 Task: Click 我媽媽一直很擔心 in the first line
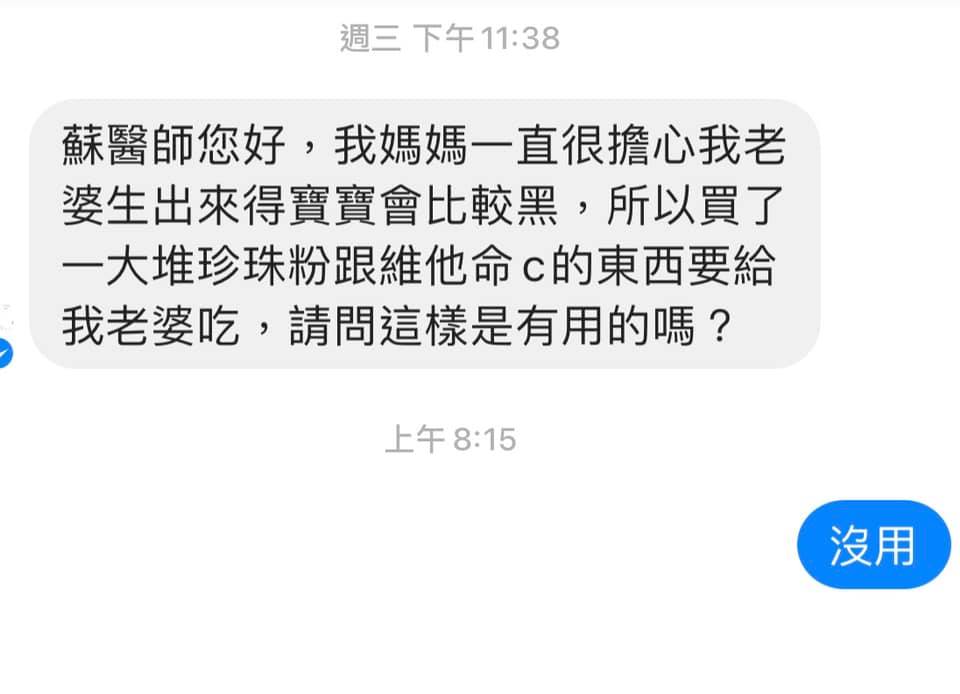pyautogui.click(x=514, y=145)
